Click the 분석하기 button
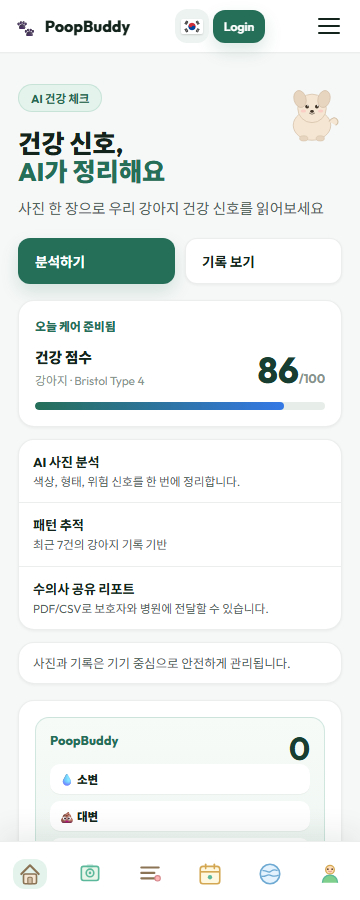The height and width of the screenshot is (900, 360). pos(96,261)
